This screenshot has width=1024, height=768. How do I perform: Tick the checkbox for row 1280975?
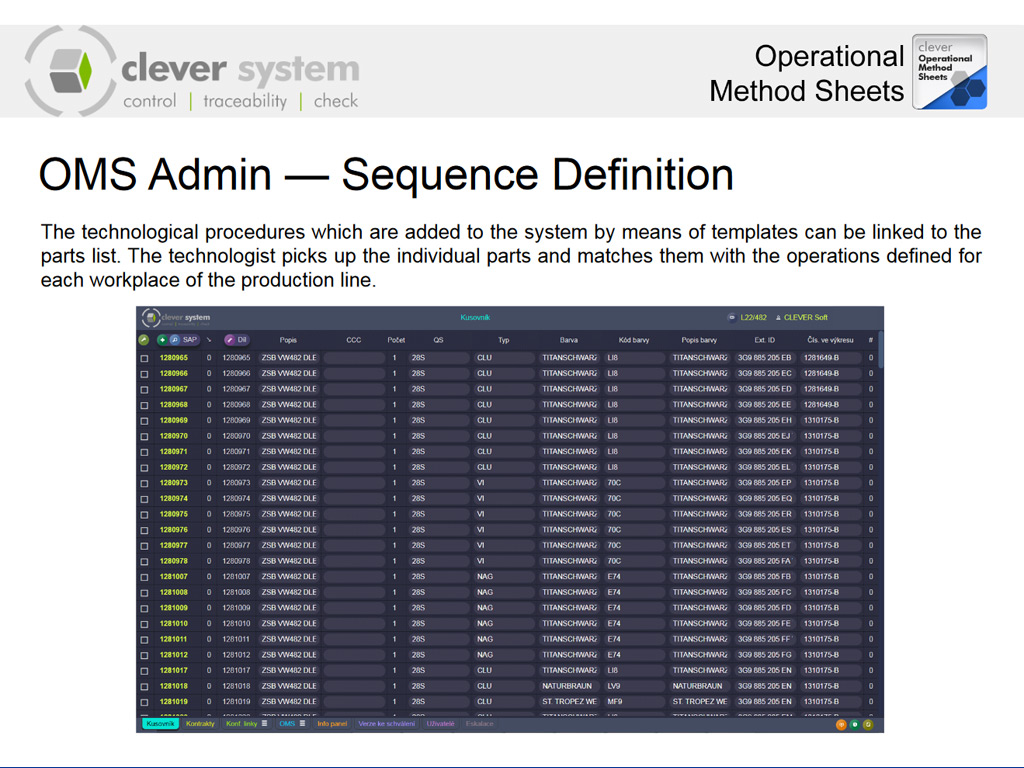coord(144,514)
